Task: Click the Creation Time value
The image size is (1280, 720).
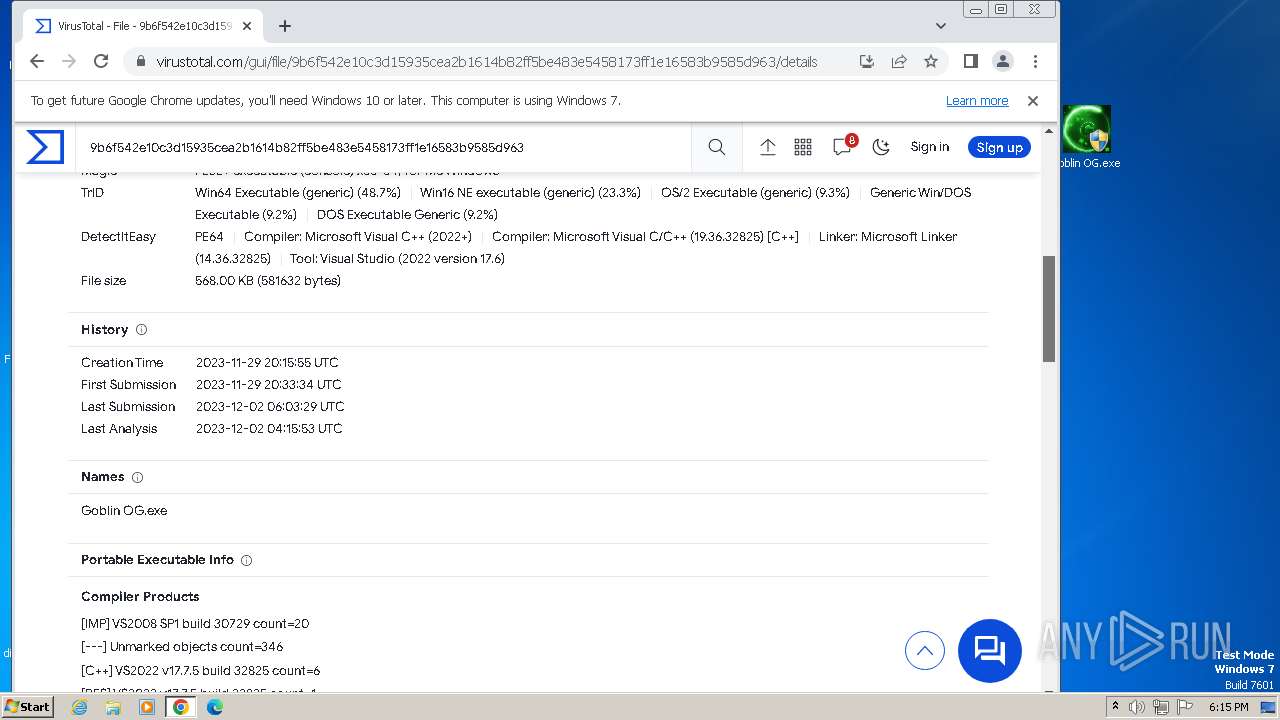Action: pyautogui.click(x=267, y=363)
